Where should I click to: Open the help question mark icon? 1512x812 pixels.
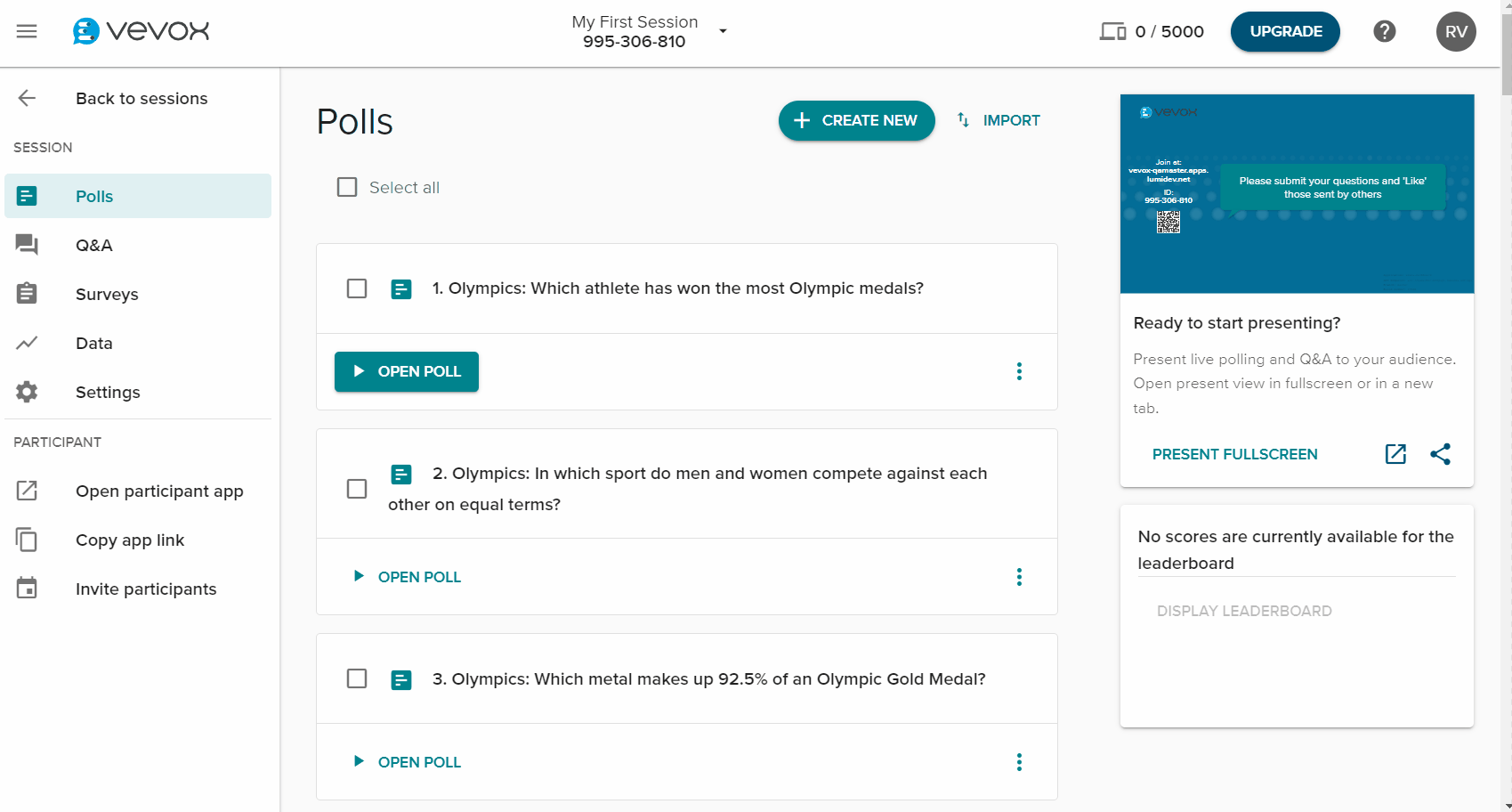click(1384, 31)
